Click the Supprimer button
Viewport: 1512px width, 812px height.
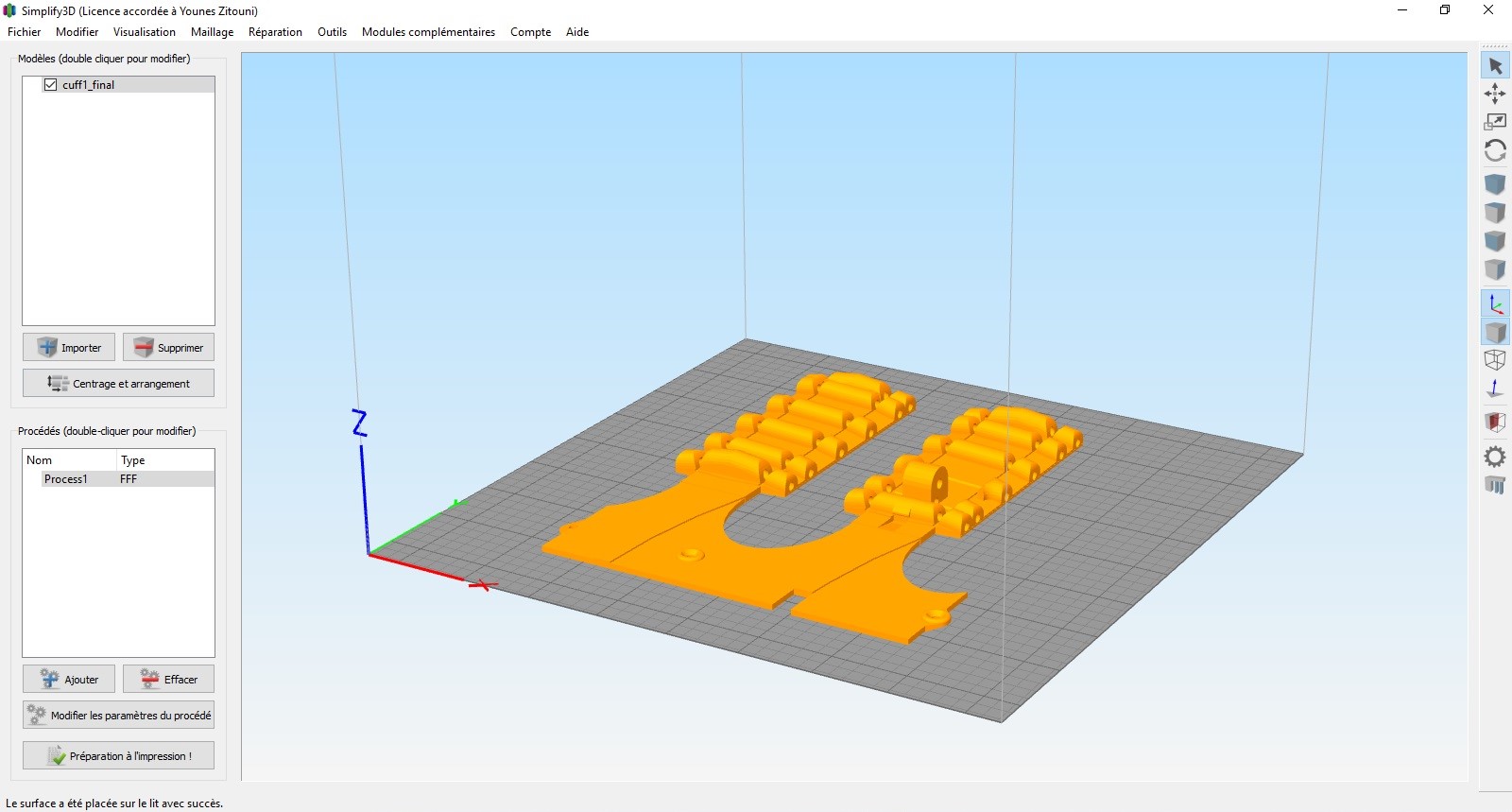click(x=168, y=347)
